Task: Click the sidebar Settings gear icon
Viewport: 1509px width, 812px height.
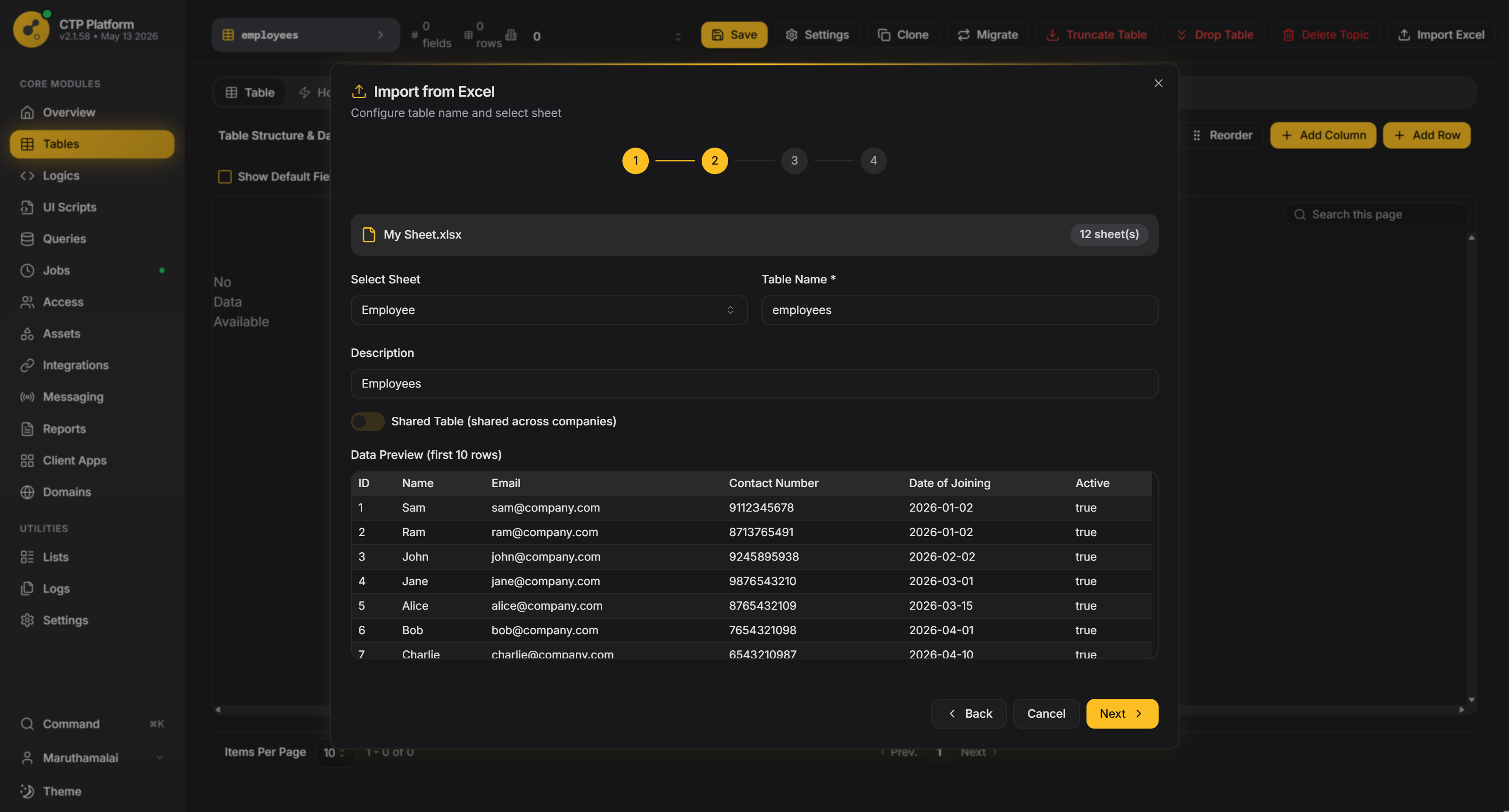Action: 27,620
